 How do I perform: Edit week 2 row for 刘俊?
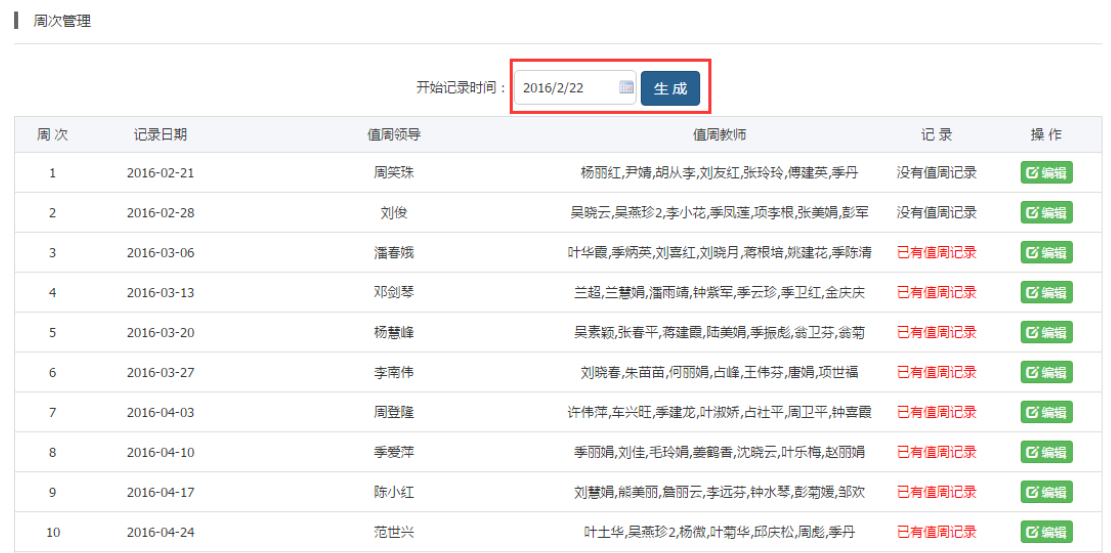(x=1046, y=212)
